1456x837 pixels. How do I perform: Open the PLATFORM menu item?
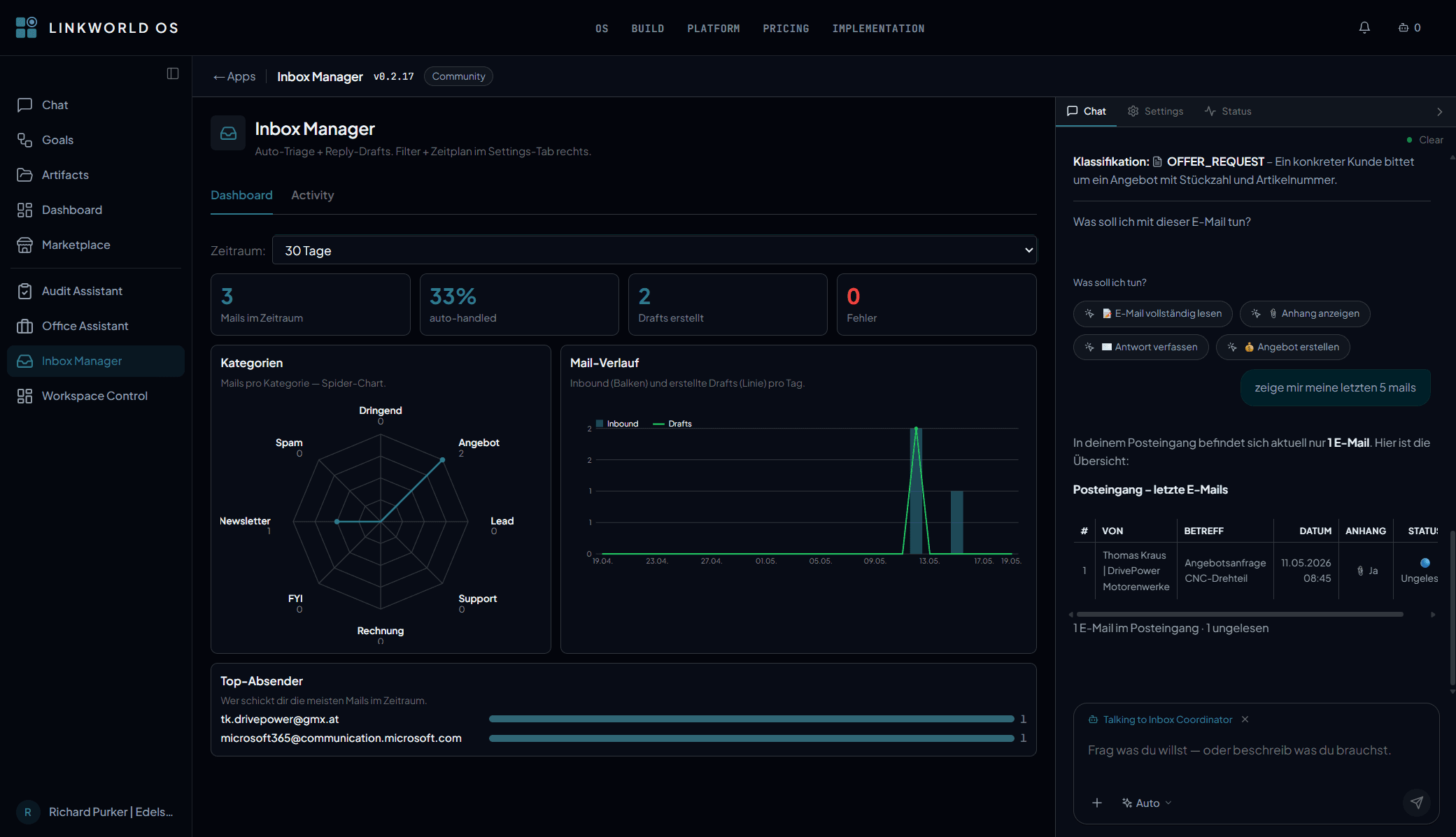pyautogui.click(x=714, y=29)
